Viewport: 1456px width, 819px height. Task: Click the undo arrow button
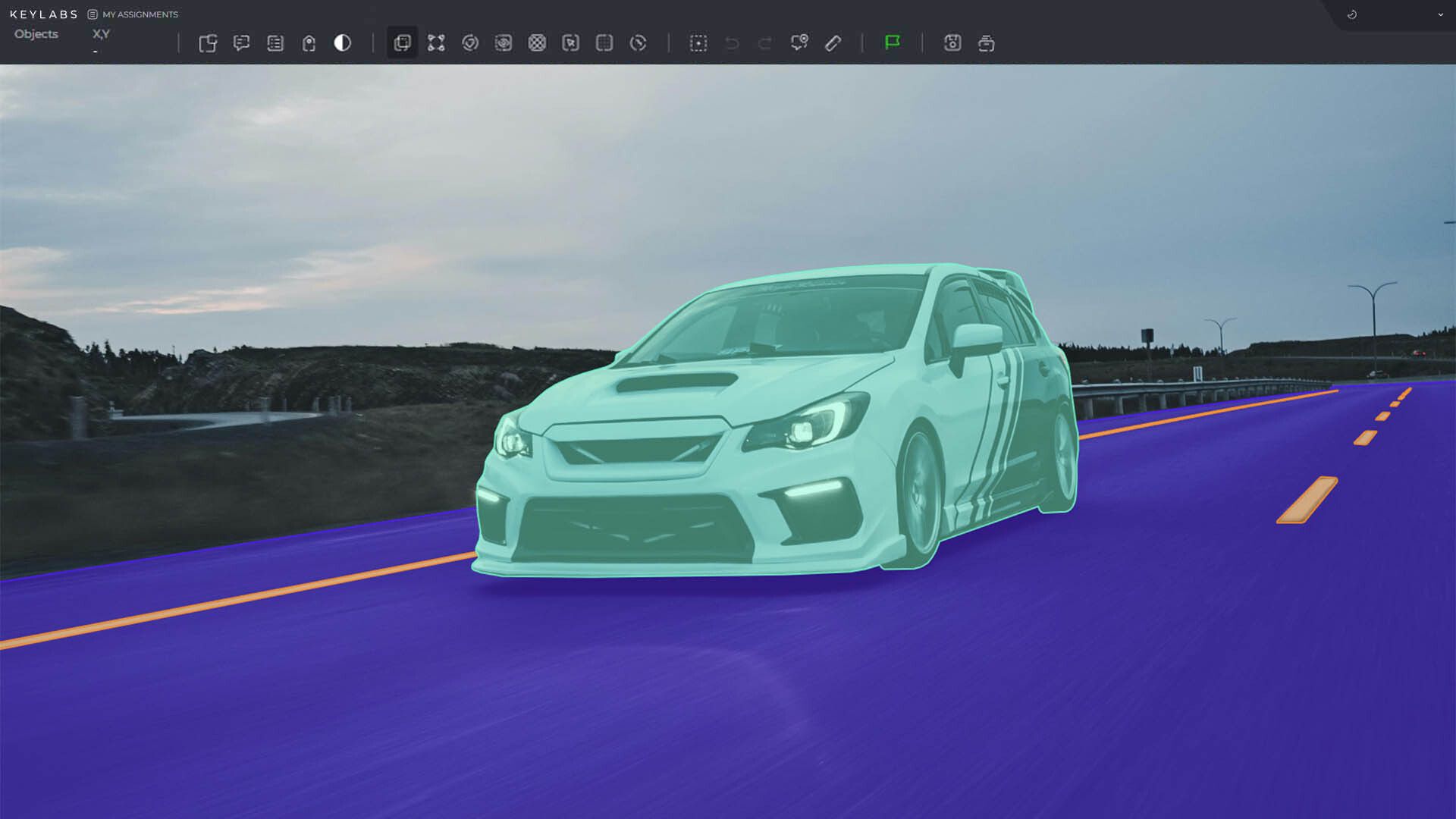pos(732,43)
